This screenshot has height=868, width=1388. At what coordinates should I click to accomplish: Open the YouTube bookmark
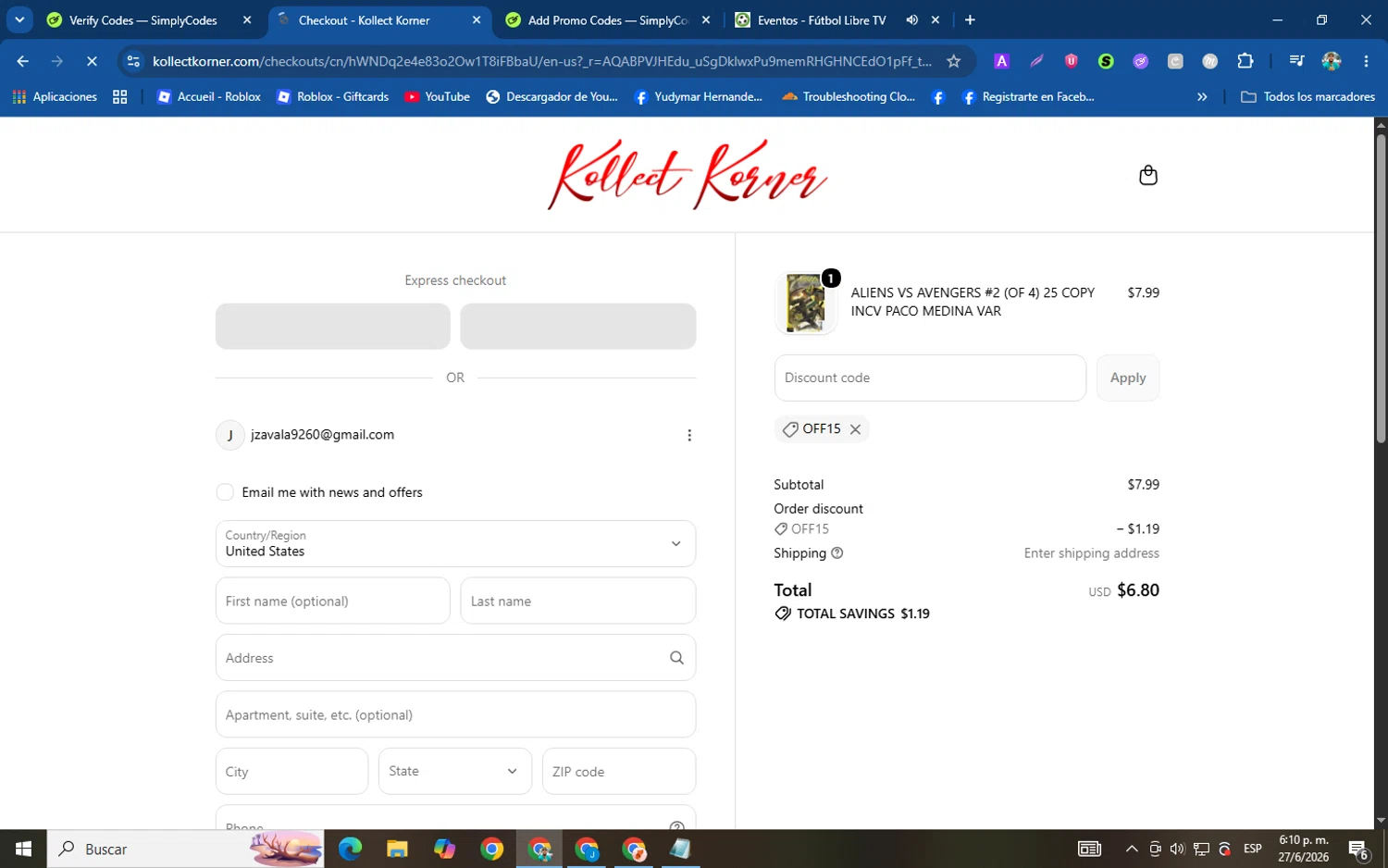pyautogui.click(x=438, y=96)
